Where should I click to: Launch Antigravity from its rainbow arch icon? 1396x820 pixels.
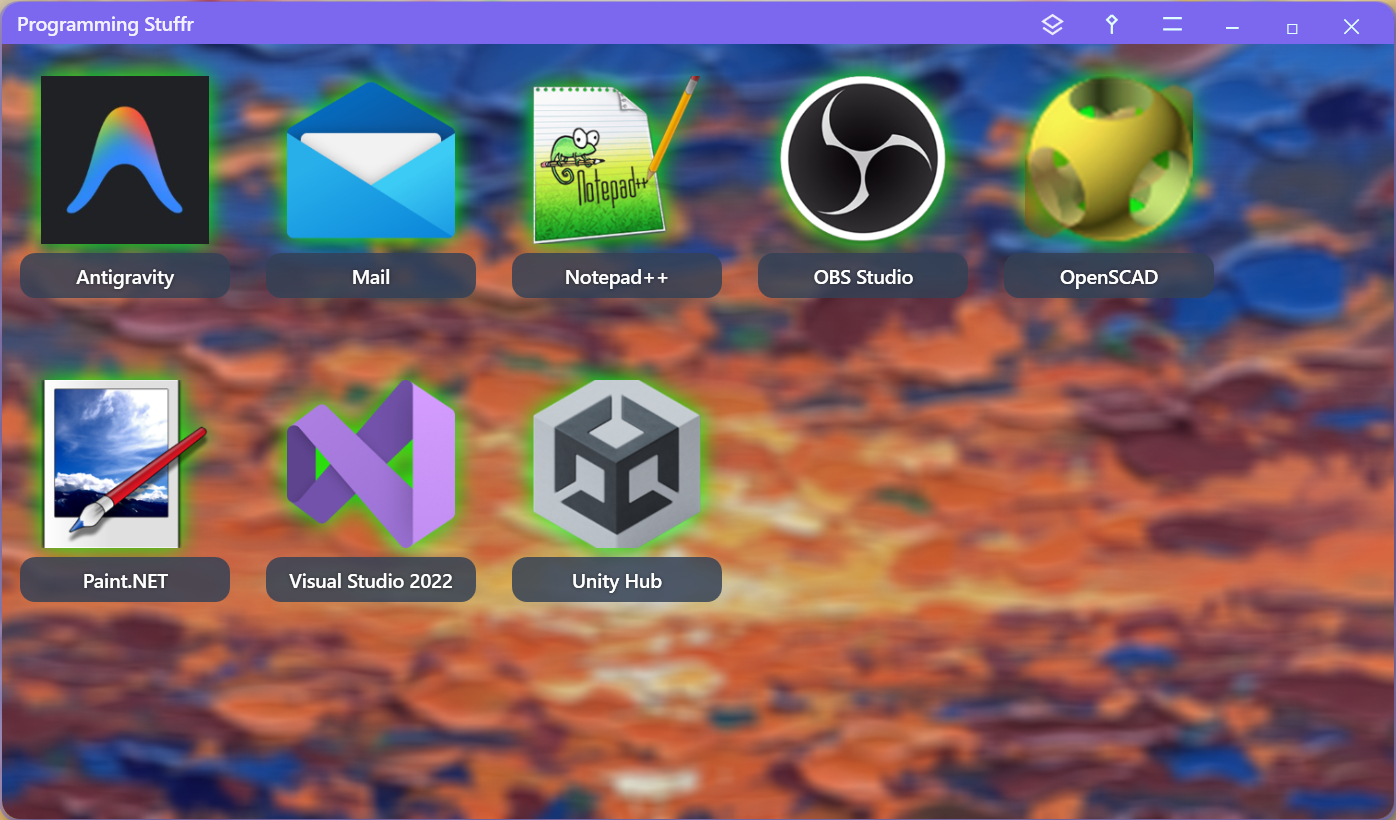coord(125,160)
